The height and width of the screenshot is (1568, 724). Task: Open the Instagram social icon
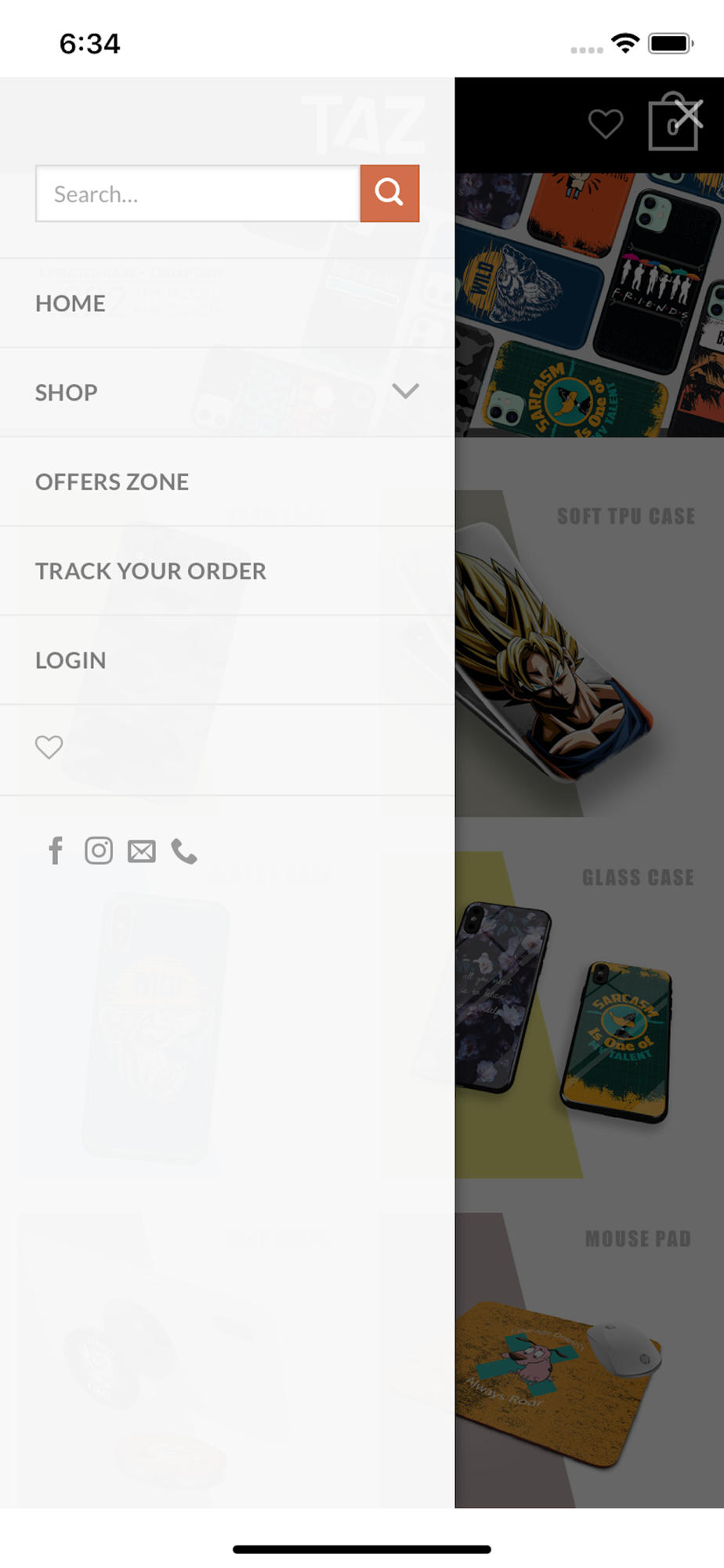click(x=99, y=851)
